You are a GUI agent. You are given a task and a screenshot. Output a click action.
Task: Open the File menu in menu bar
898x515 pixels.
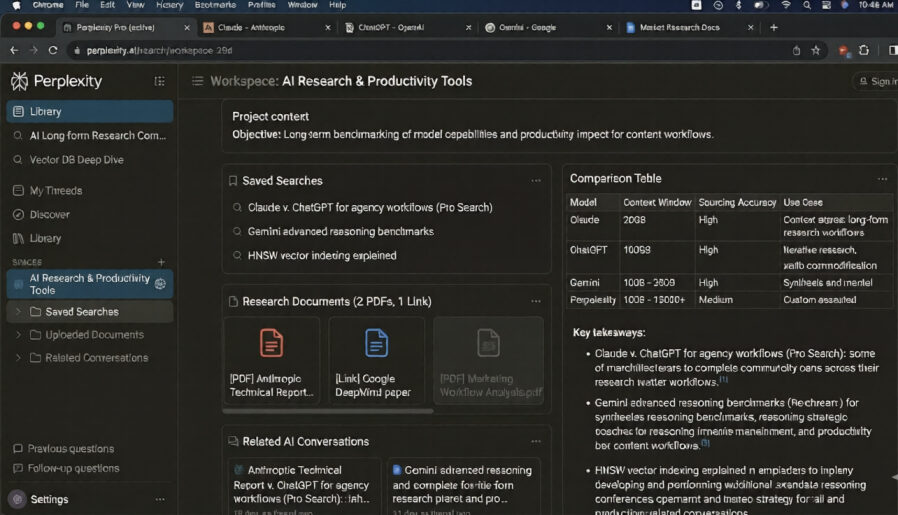82,5
